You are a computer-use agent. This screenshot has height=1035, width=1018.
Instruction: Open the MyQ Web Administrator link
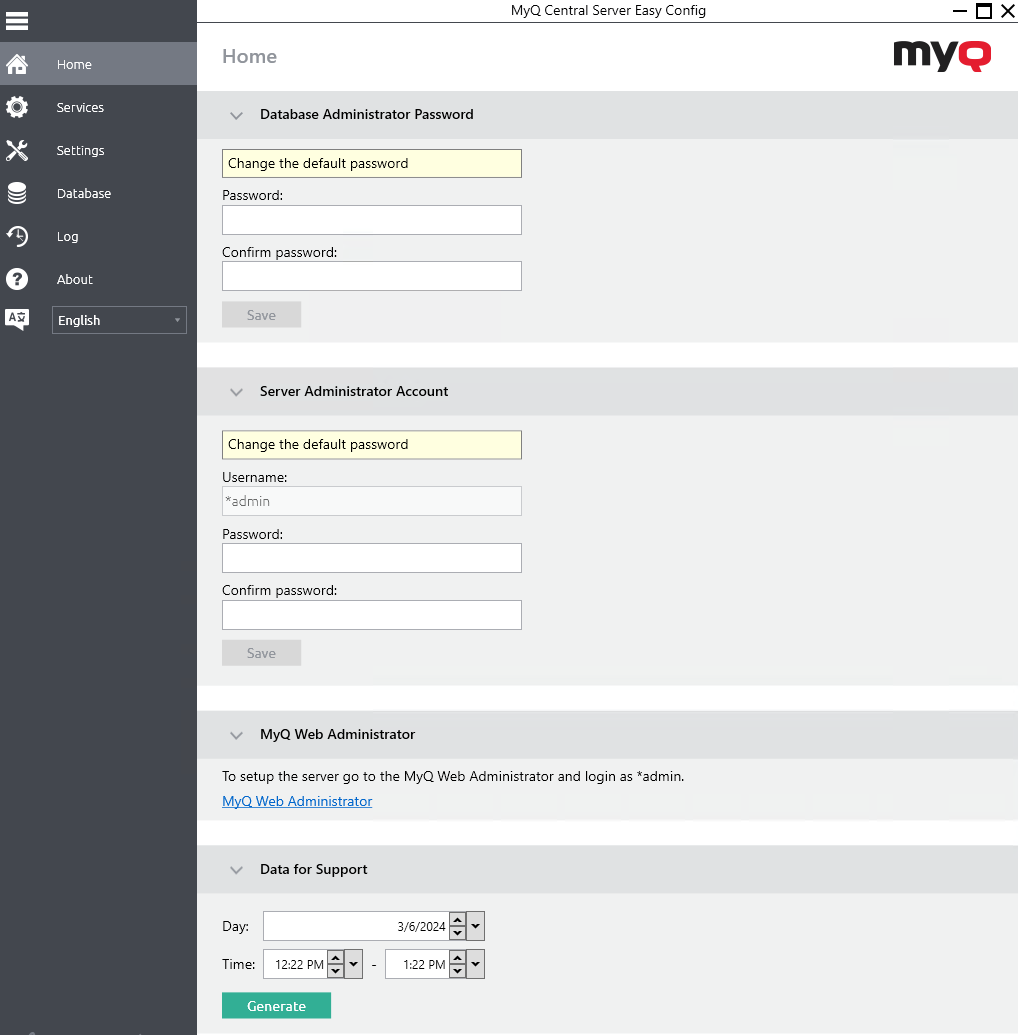[x=297, y=801]
